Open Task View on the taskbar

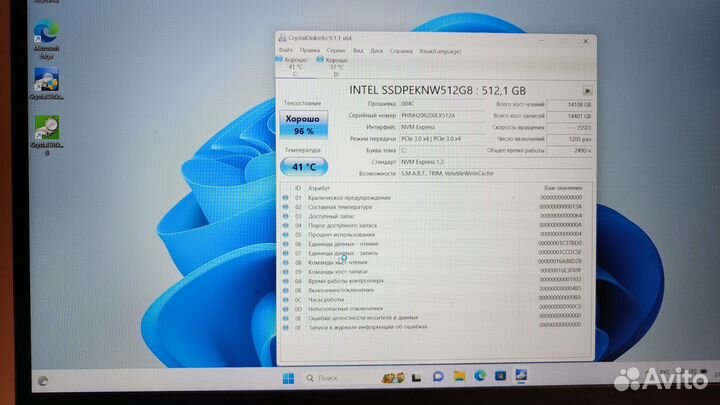pyautogui.click(x=416, y=377)
